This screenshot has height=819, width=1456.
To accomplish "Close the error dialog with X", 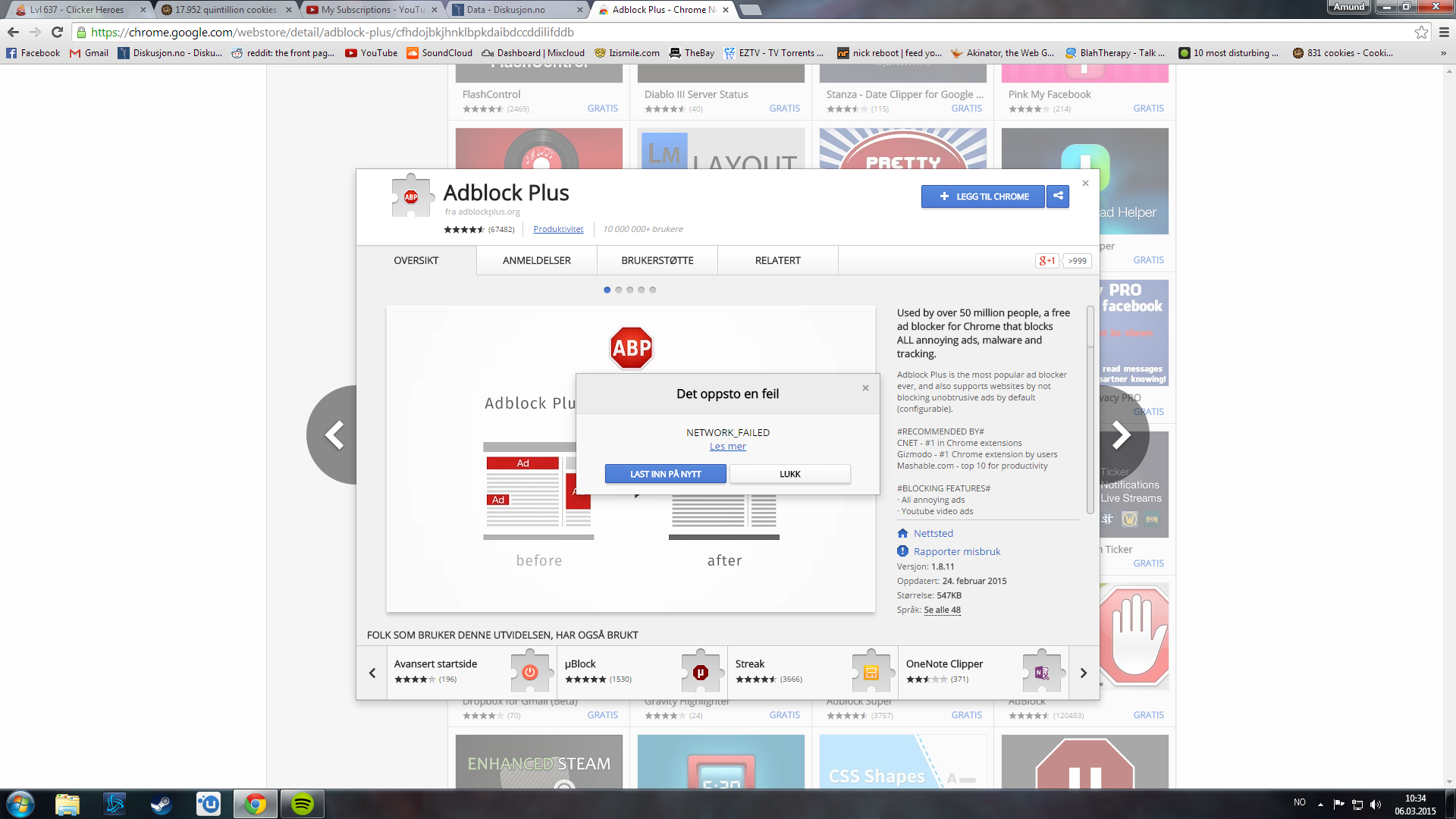I will click(x=865, y=388).
